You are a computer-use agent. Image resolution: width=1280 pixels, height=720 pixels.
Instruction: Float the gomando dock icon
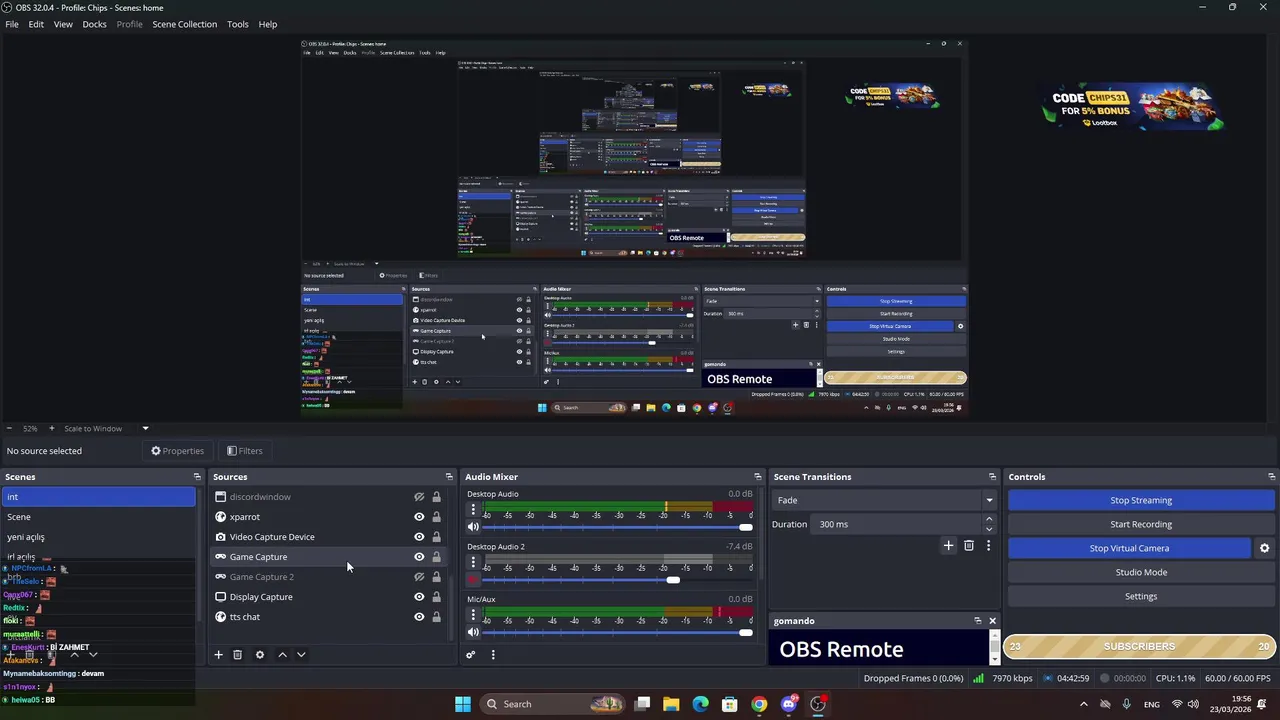[x=978, y=621]
